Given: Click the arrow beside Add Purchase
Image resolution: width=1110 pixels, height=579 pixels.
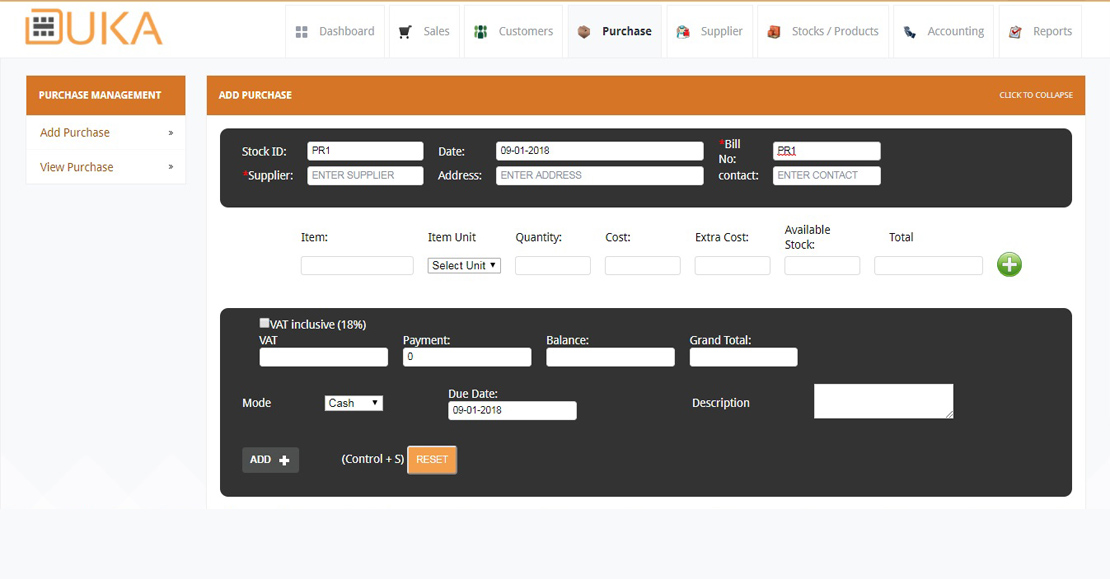Looking at the screenshot, I should click(171, 133).
